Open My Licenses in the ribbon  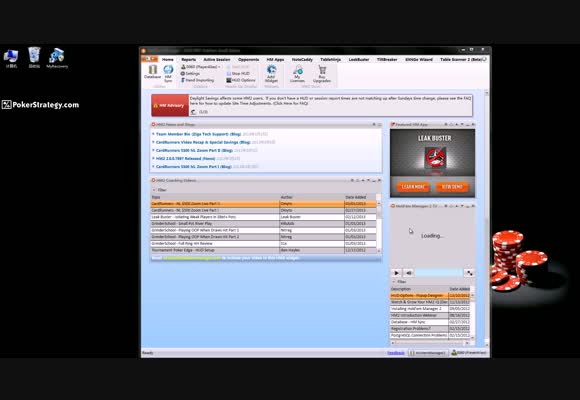[297, 73]
